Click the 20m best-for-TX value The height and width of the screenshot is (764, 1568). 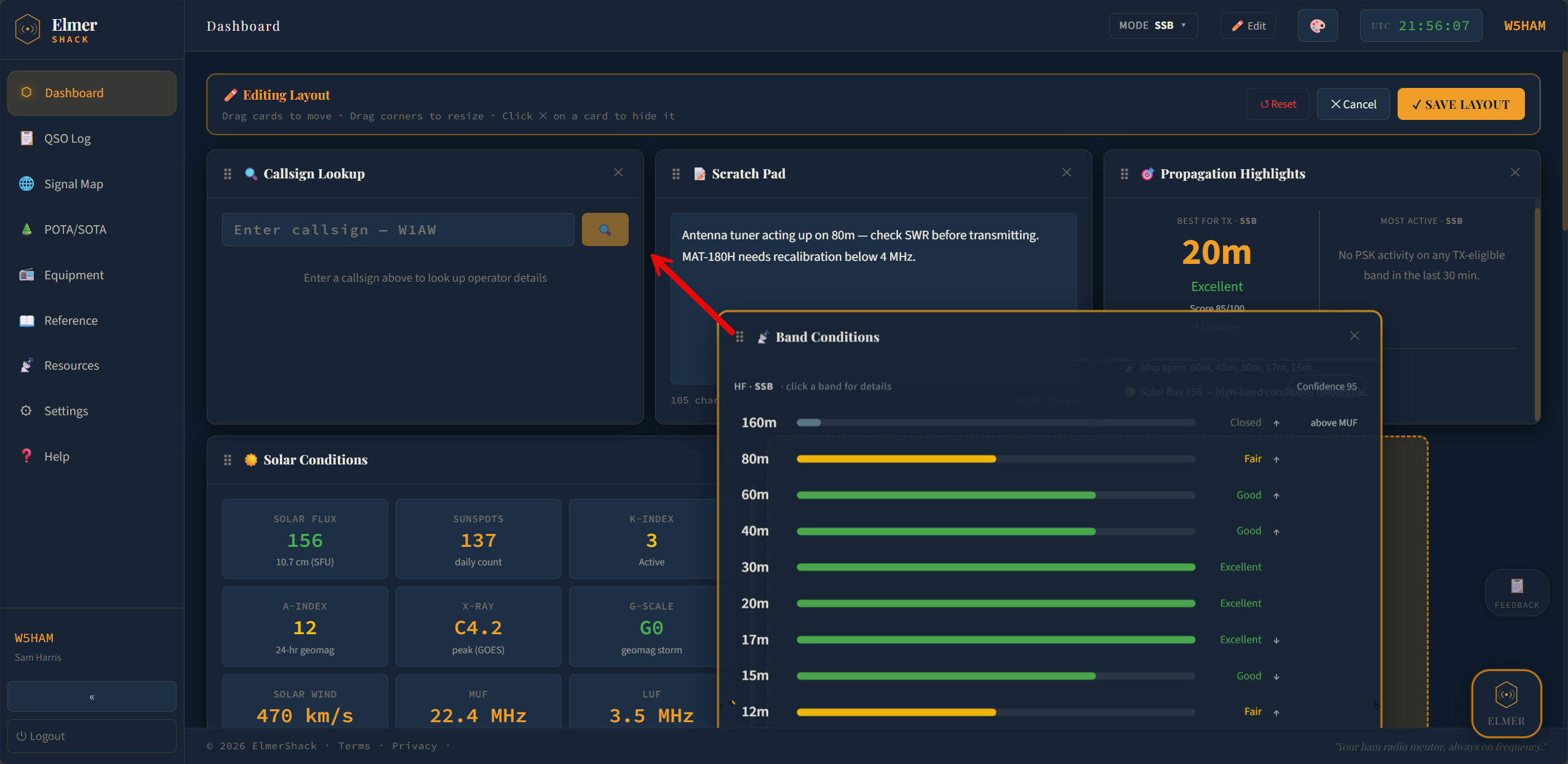click(1217, 252)
